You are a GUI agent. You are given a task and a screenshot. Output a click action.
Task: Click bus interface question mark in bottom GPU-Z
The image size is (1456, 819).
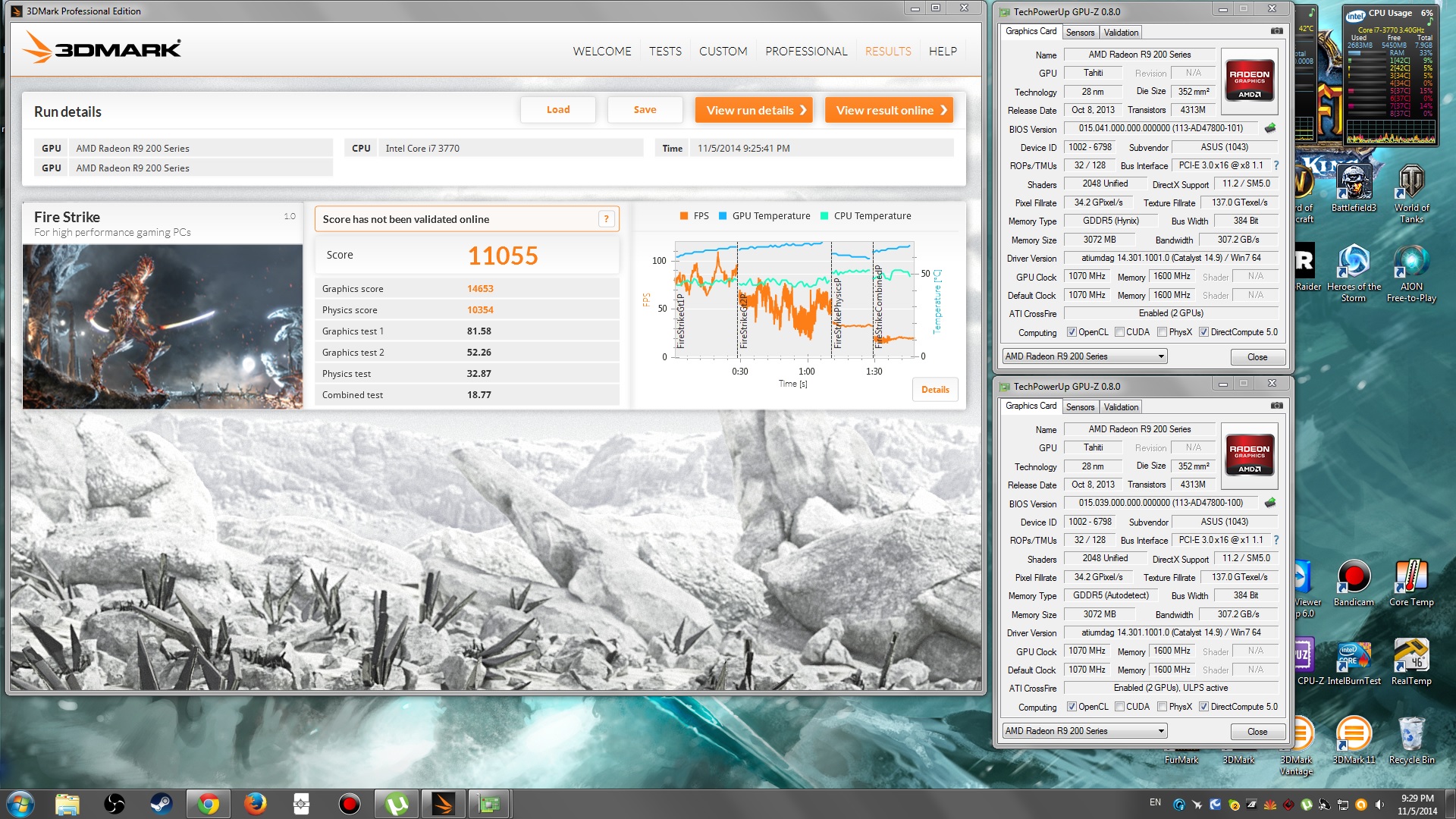1276,540
